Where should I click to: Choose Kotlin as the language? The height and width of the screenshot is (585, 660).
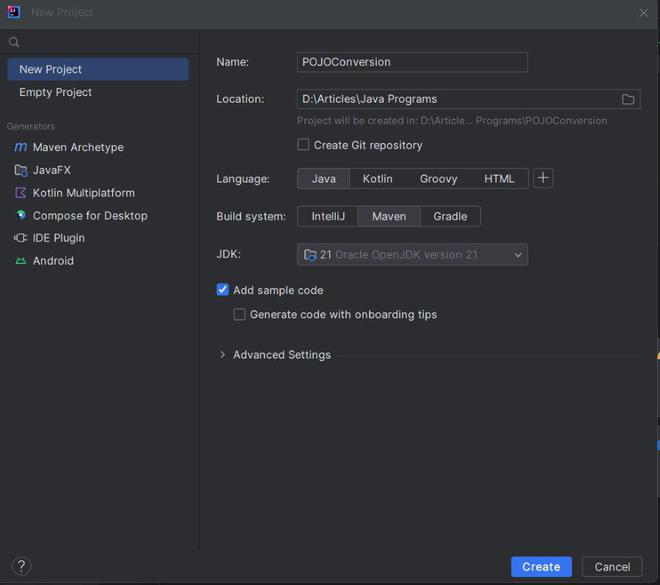[377, 179]
